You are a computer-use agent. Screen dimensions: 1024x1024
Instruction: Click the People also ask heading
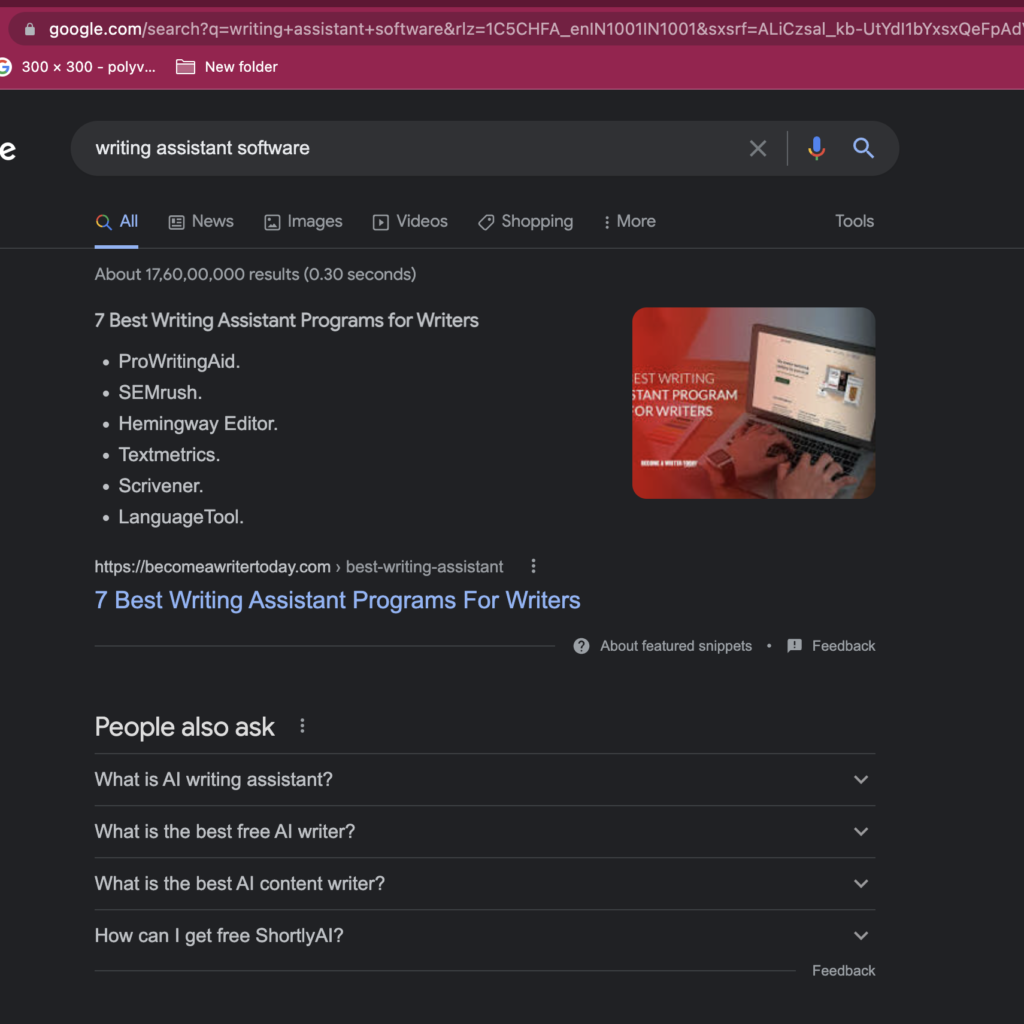coord(185,727)
